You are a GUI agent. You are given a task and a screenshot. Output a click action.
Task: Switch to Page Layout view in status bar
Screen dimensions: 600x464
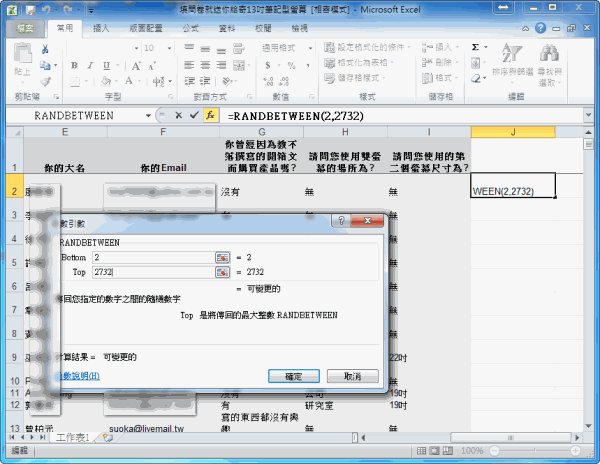(x=434, y=451)
